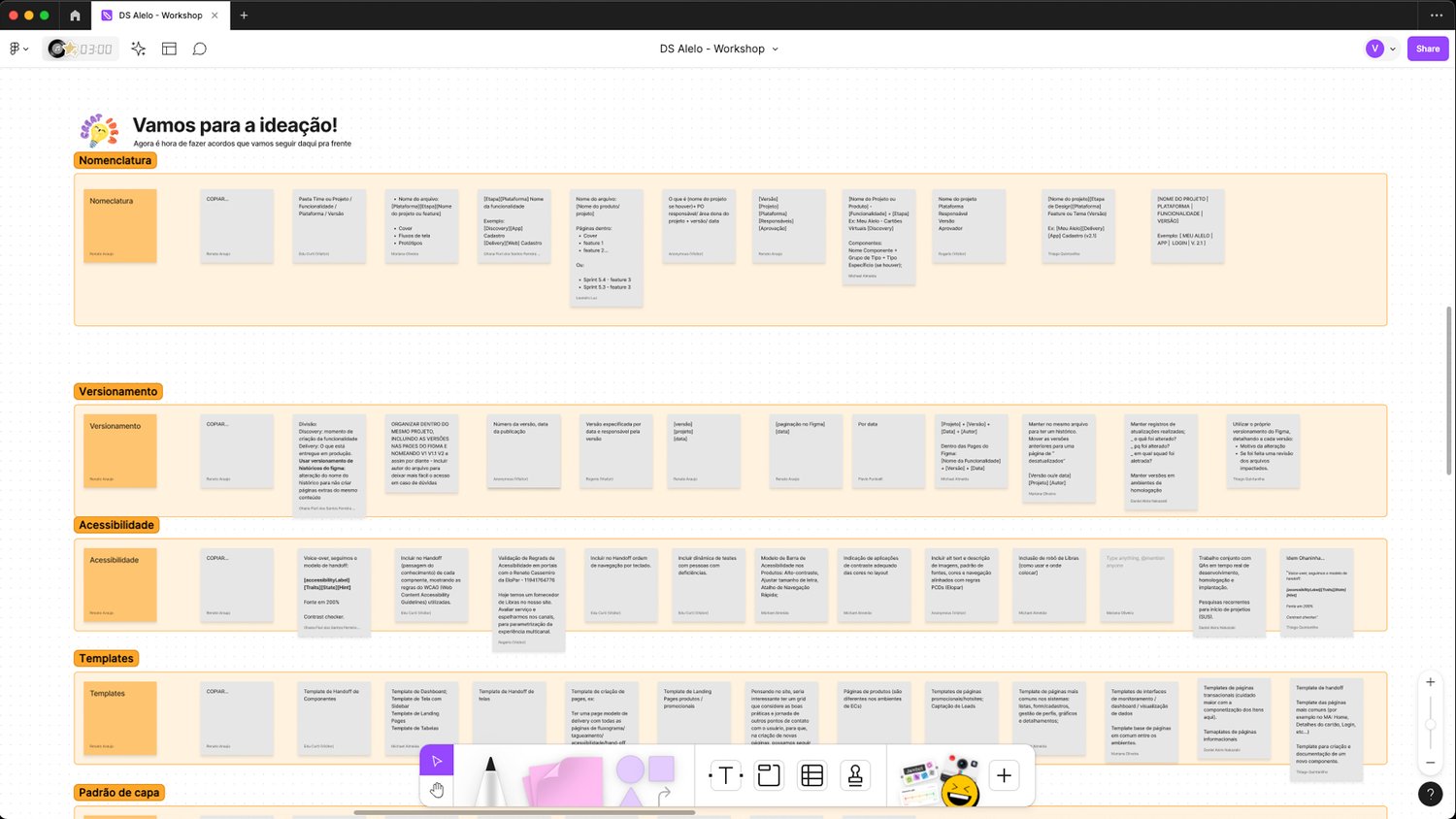Select 'Template de Landing Pages produtos' sticky

pos(694,716)
